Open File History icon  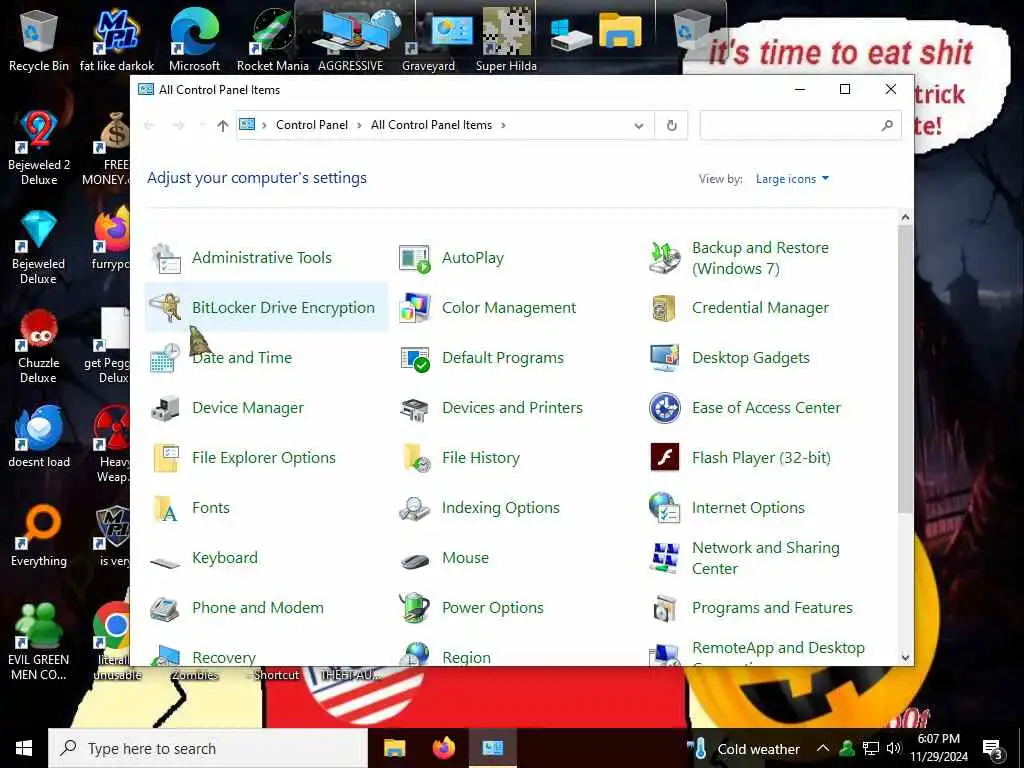(415, 458)
